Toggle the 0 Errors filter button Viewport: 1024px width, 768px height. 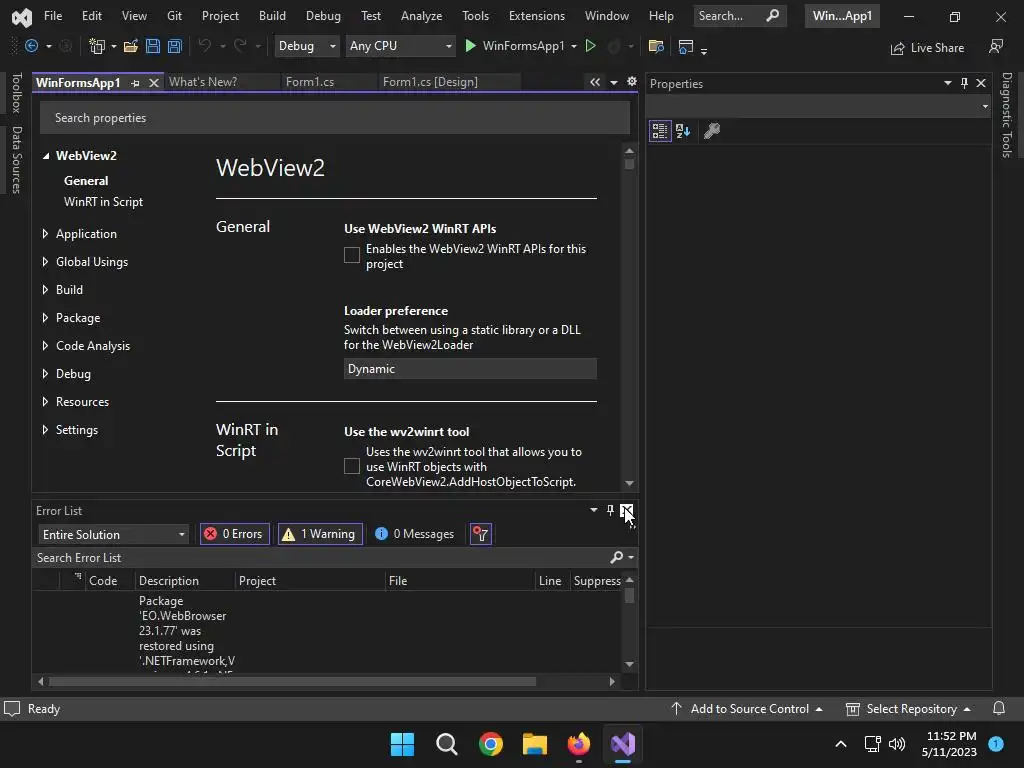(234, 534)
